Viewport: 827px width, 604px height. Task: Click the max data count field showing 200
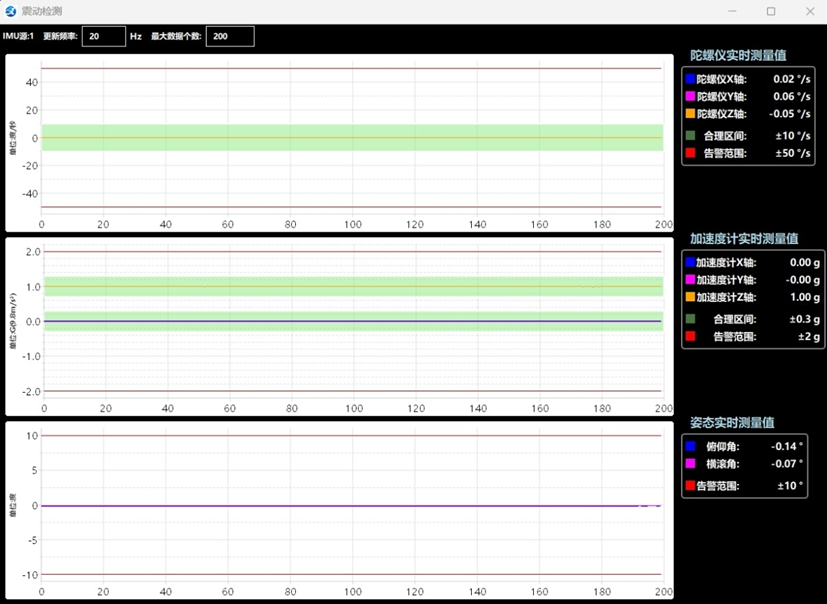[230, 36]
